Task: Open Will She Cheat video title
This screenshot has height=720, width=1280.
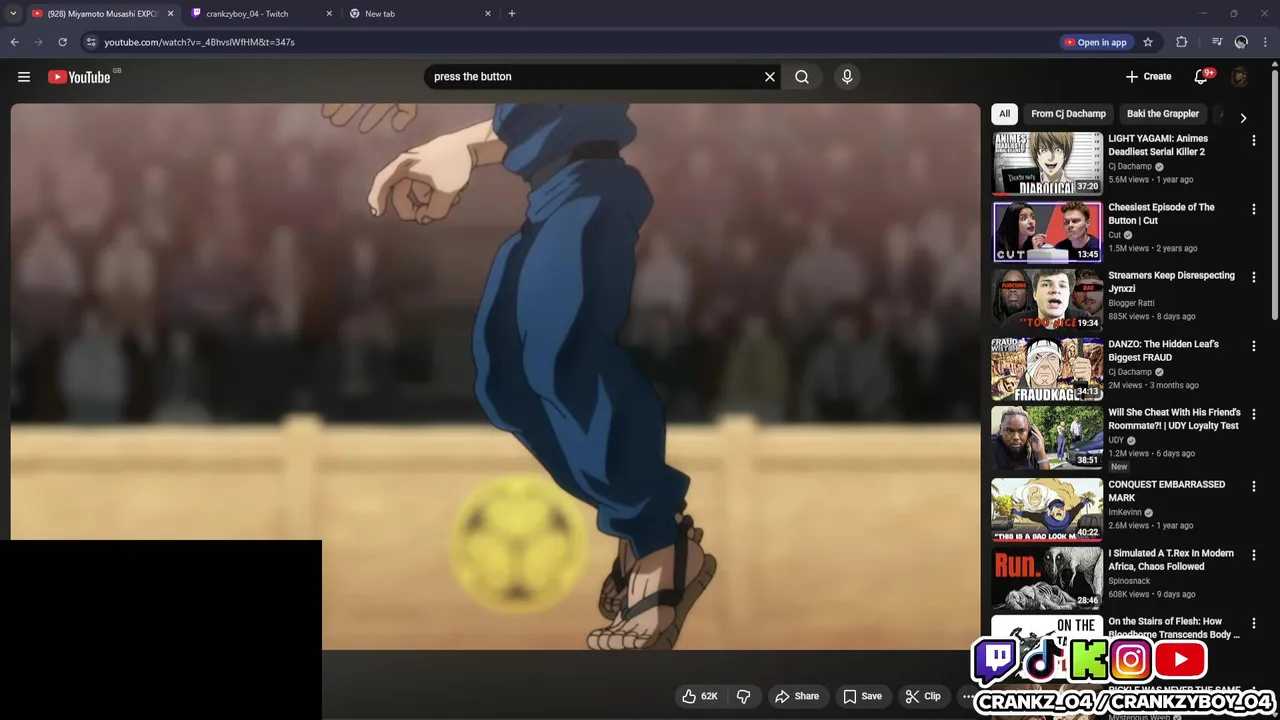Action: [x=1174, y=419]
